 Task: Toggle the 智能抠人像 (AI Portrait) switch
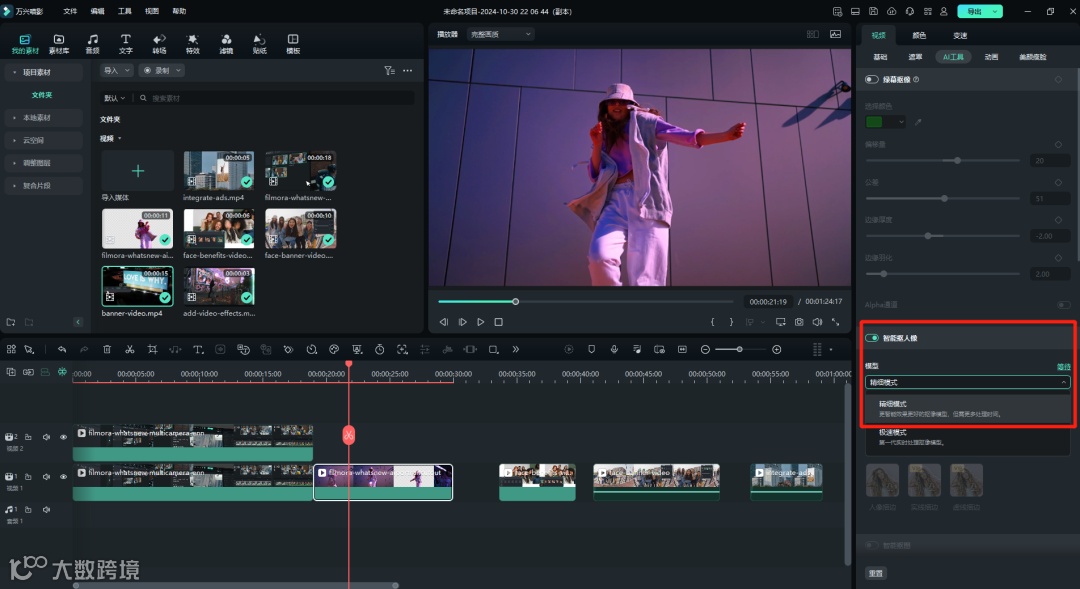(872, 338)
